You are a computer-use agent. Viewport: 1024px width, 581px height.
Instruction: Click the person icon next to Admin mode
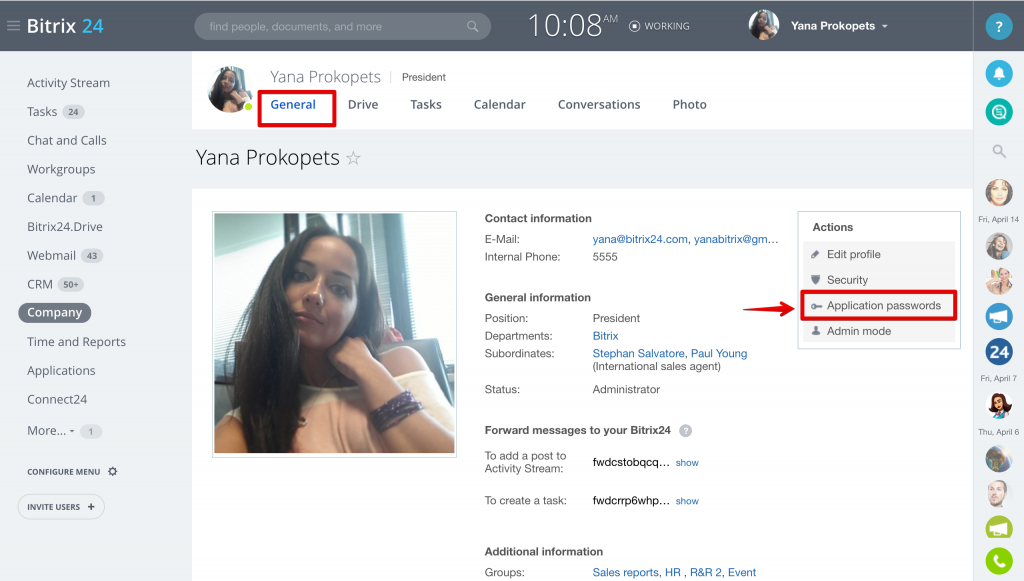pos(815,331)
